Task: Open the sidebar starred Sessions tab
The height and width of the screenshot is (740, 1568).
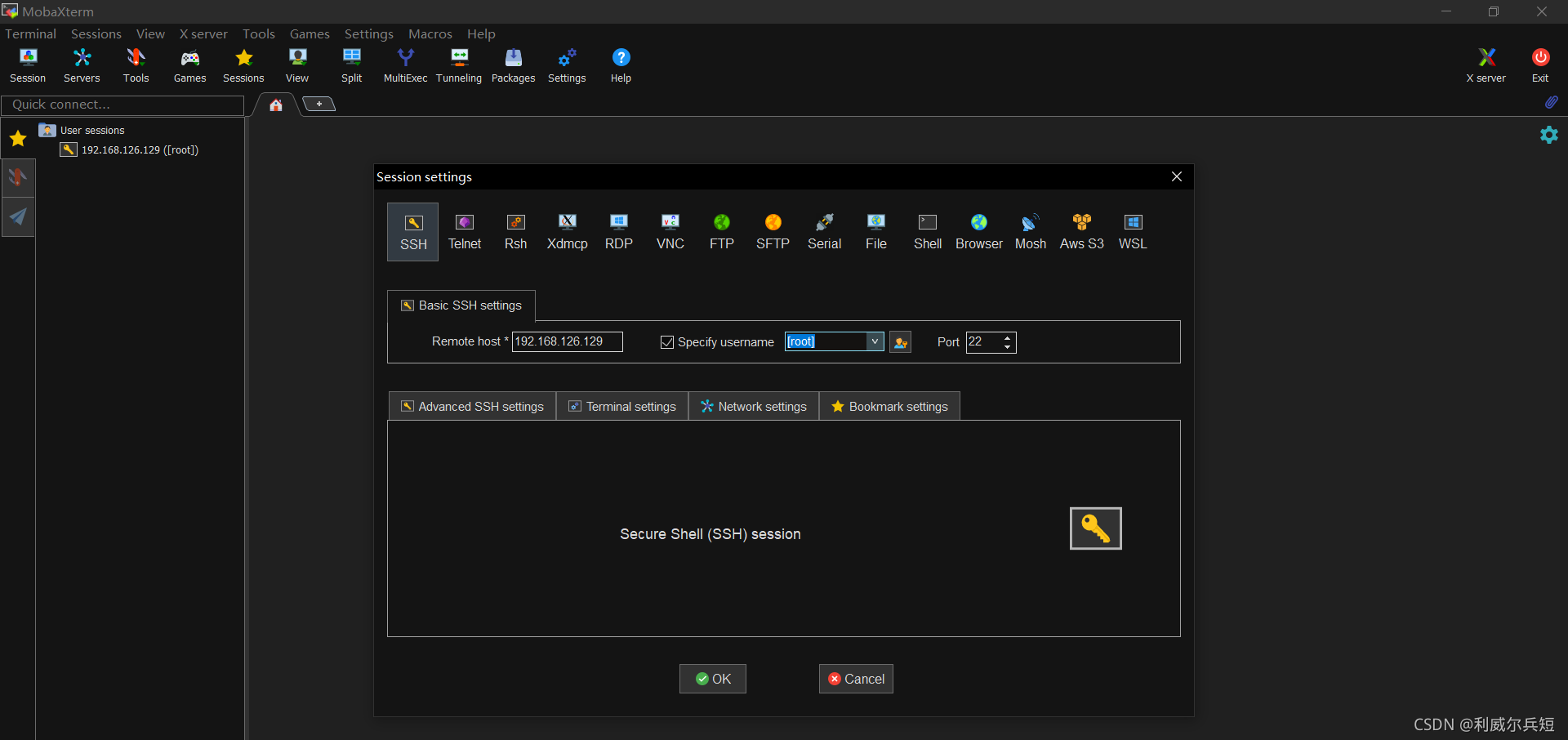Action: [18, 139]
